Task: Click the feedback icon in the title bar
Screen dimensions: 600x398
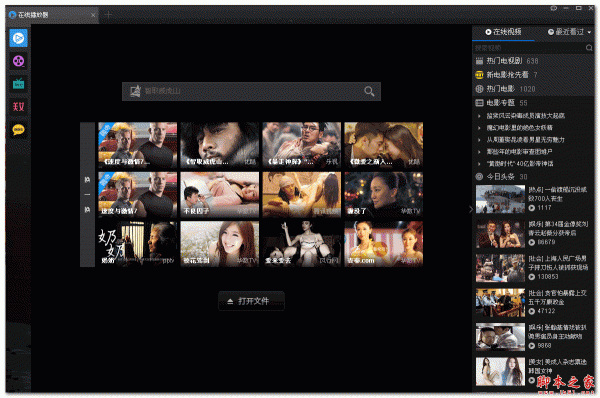Action: (x=553, y=8)
